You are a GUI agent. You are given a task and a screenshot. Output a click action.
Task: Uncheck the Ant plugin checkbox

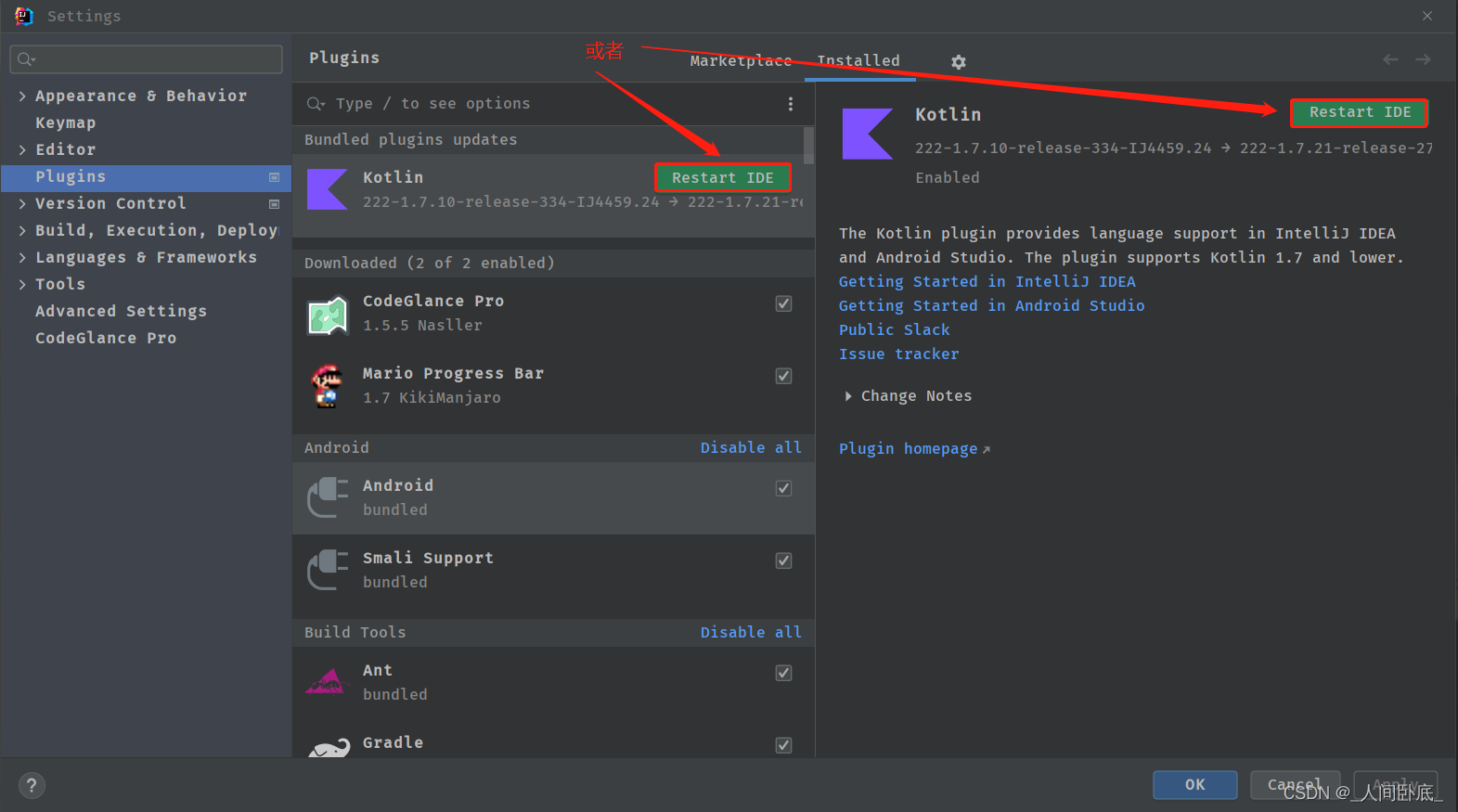click(784, 673)
